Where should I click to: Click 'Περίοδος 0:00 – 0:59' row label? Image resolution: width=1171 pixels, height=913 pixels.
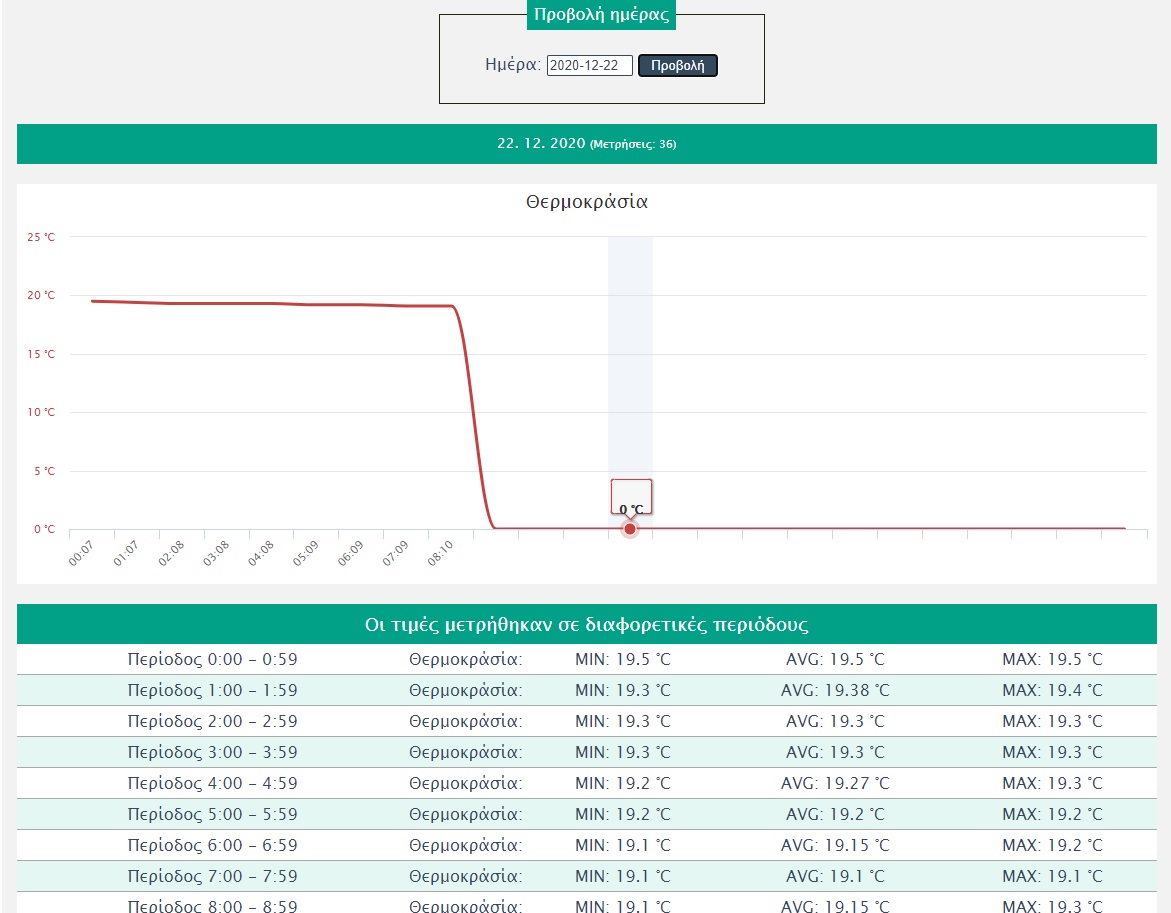[x=212, y=659]
